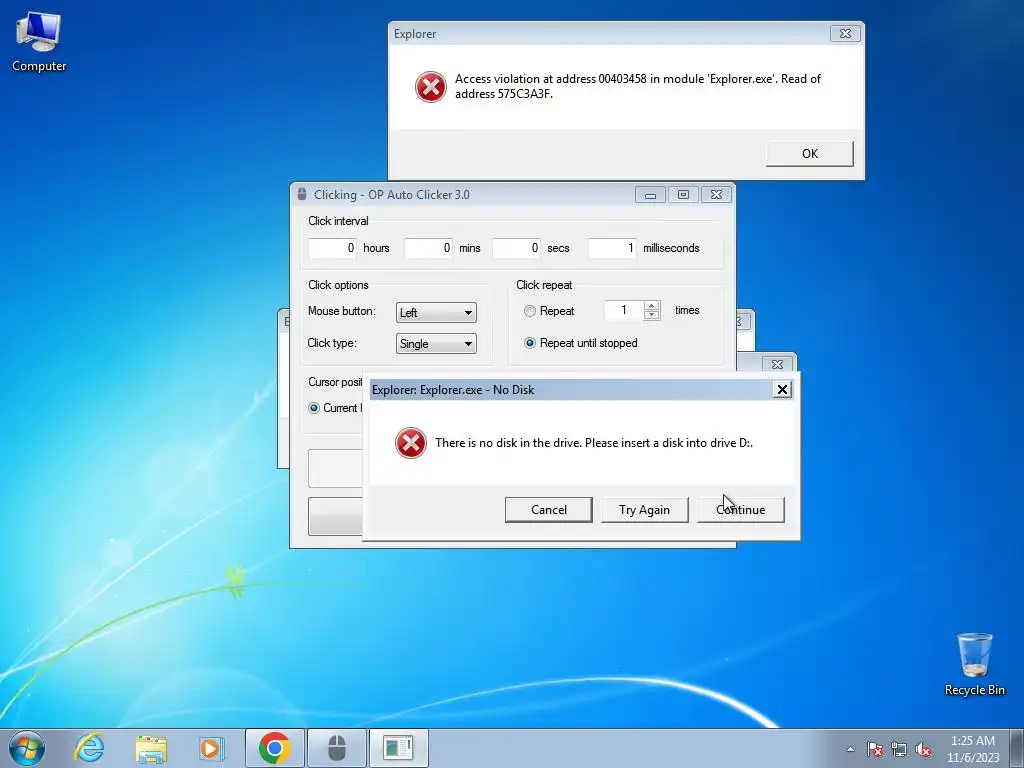
Task: Open Windows Explorer folder taskbar icon
Action: click(x=151, y=748)
